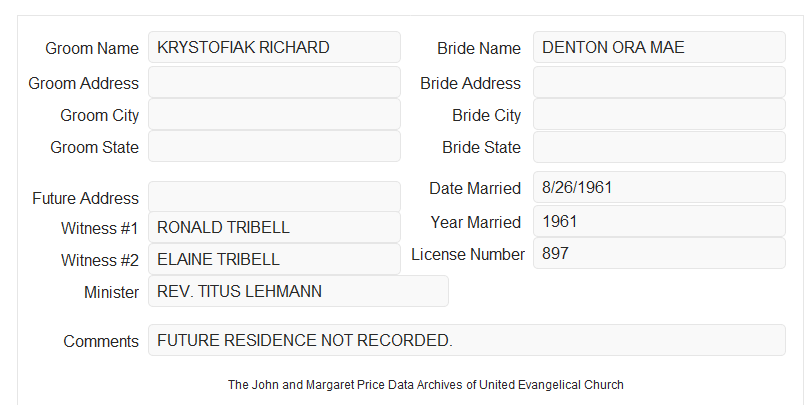Click the License Number label
Viewport: 805px width, 405px height.
[x=468, y=255]
